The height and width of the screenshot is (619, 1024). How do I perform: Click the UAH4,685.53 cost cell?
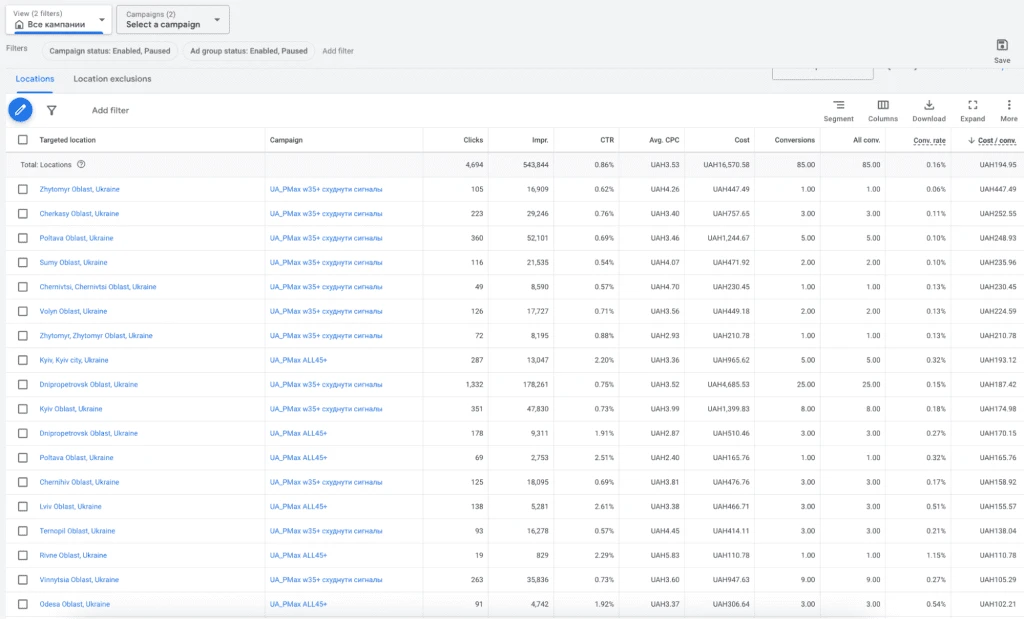(x=728, y=385)
